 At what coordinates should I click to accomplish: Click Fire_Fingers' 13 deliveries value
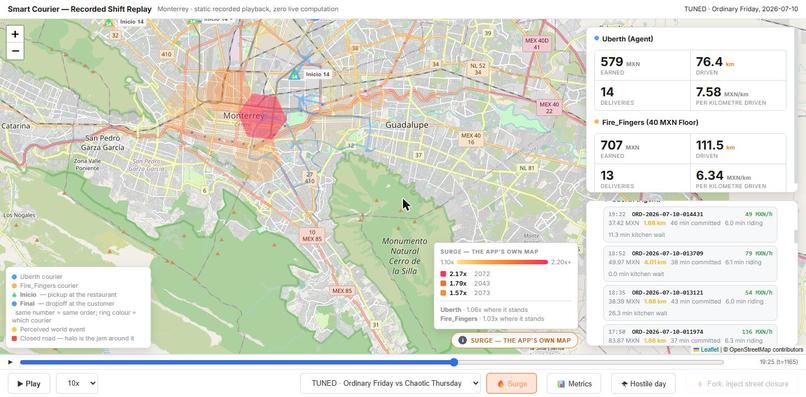point(607,175)
